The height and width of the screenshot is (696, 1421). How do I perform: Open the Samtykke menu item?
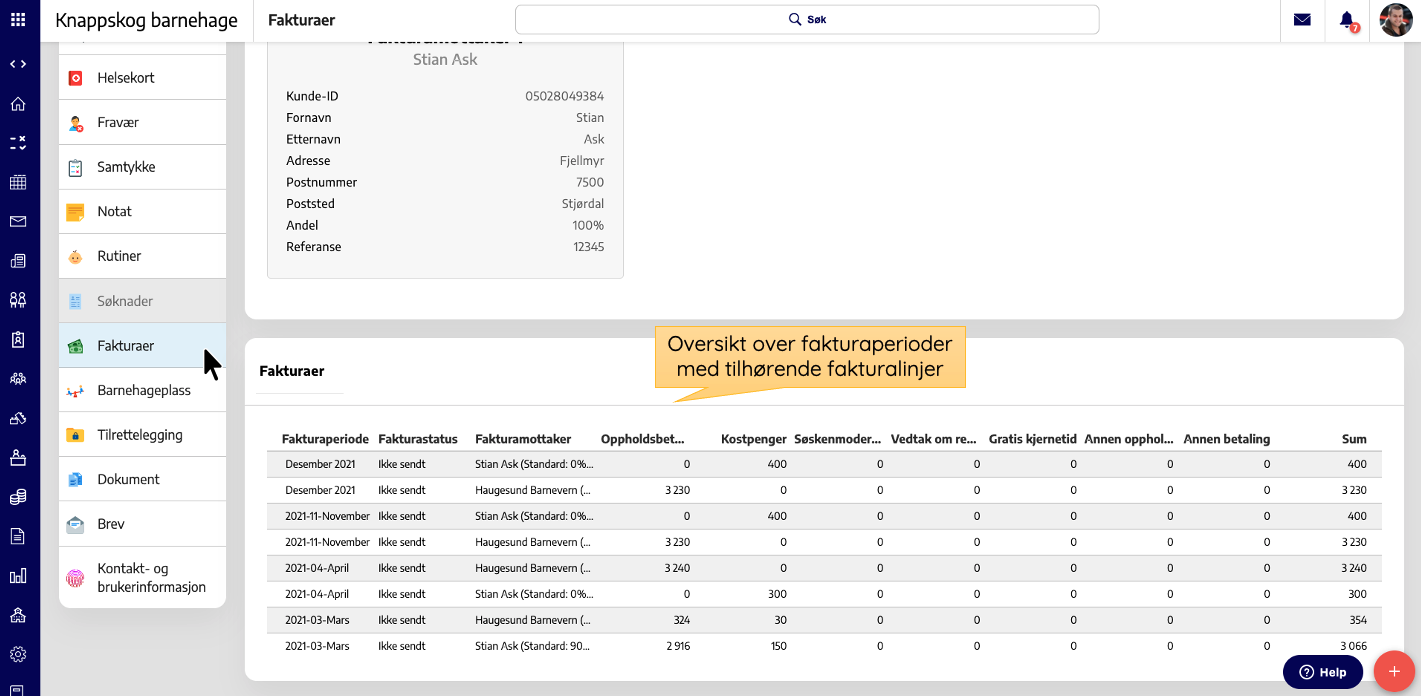click(142, 167)
